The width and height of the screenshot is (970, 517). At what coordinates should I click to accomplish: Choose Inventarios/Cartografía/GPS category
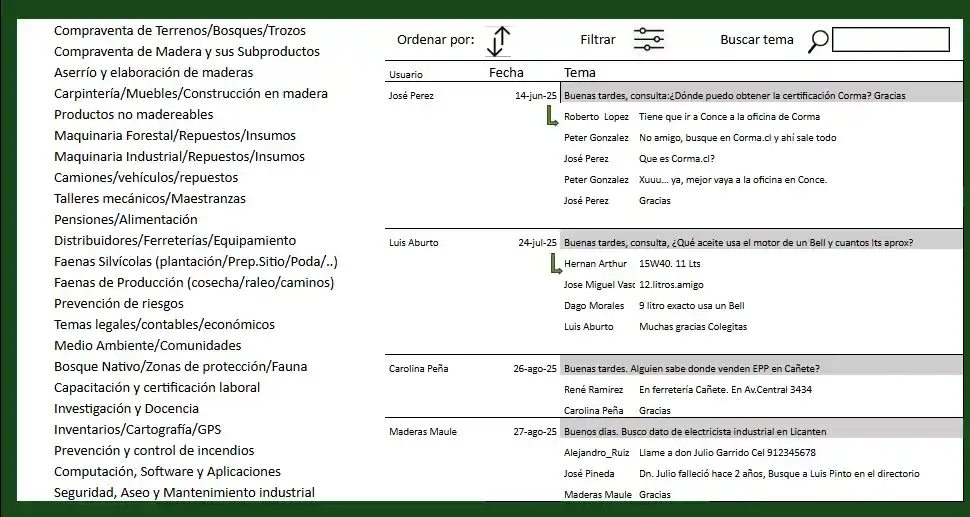(x=137, y=429)
